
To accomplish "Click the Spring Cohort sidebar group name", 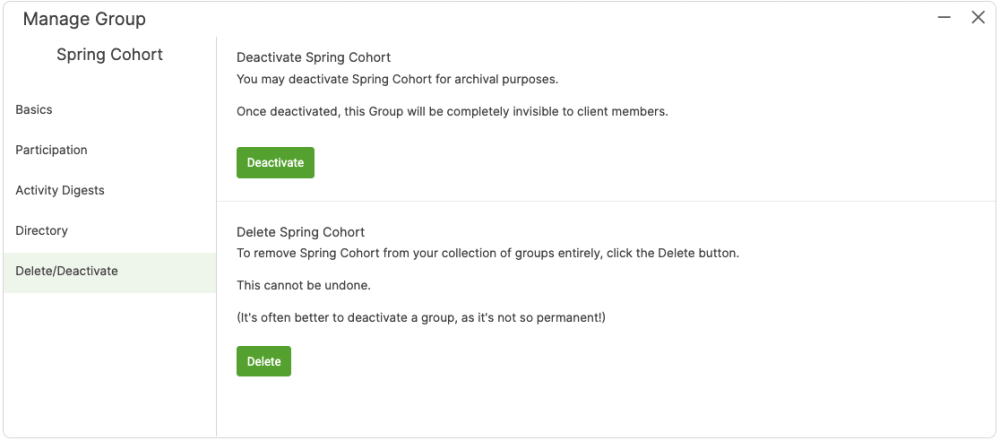I will [109, 55].
